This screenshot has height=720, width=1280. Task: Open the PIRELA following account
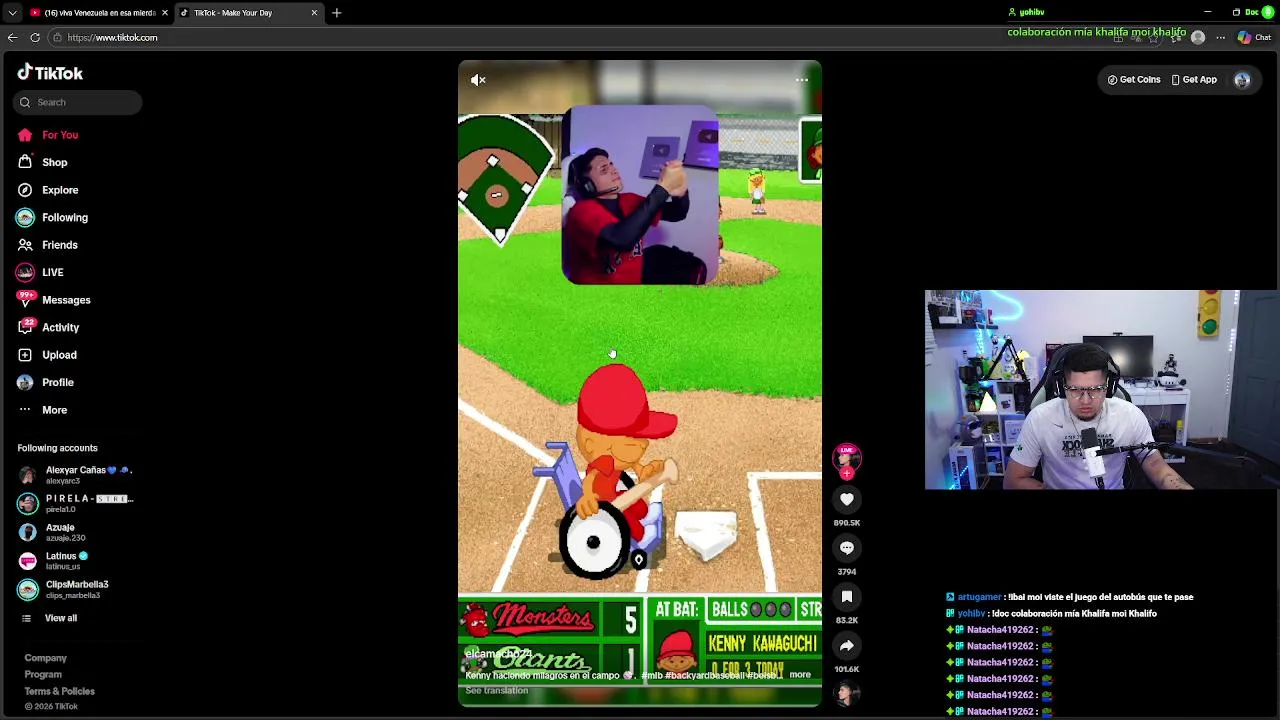coord(75,503)
